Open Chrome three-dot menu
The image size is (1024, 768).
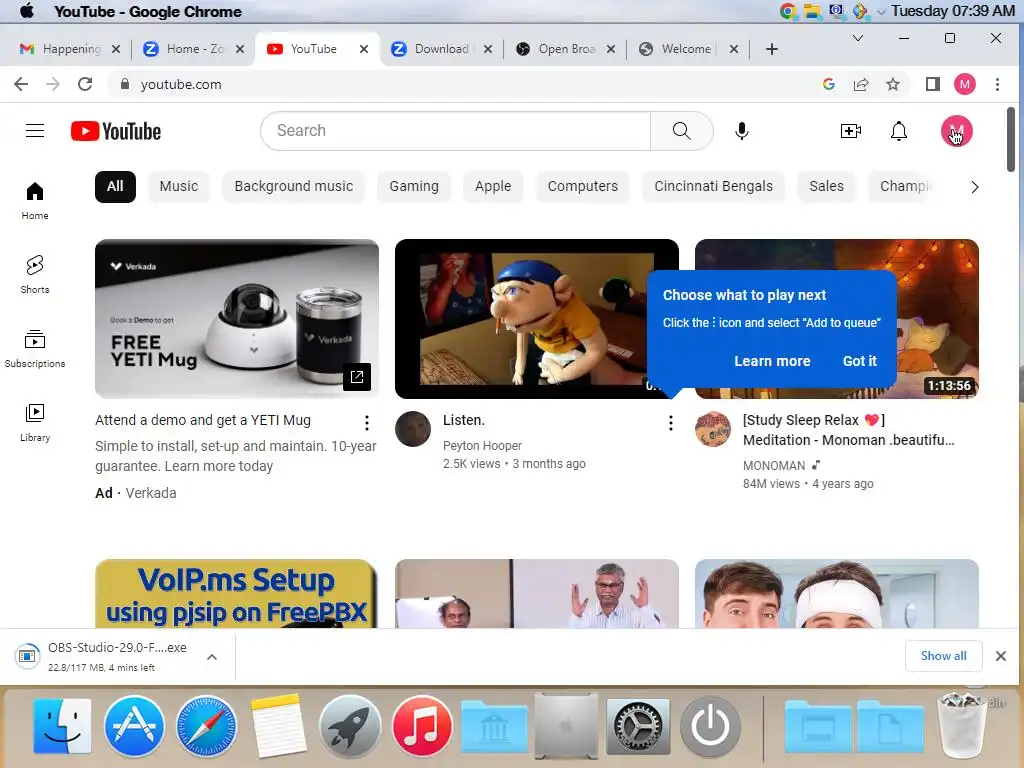click(997, 84)
